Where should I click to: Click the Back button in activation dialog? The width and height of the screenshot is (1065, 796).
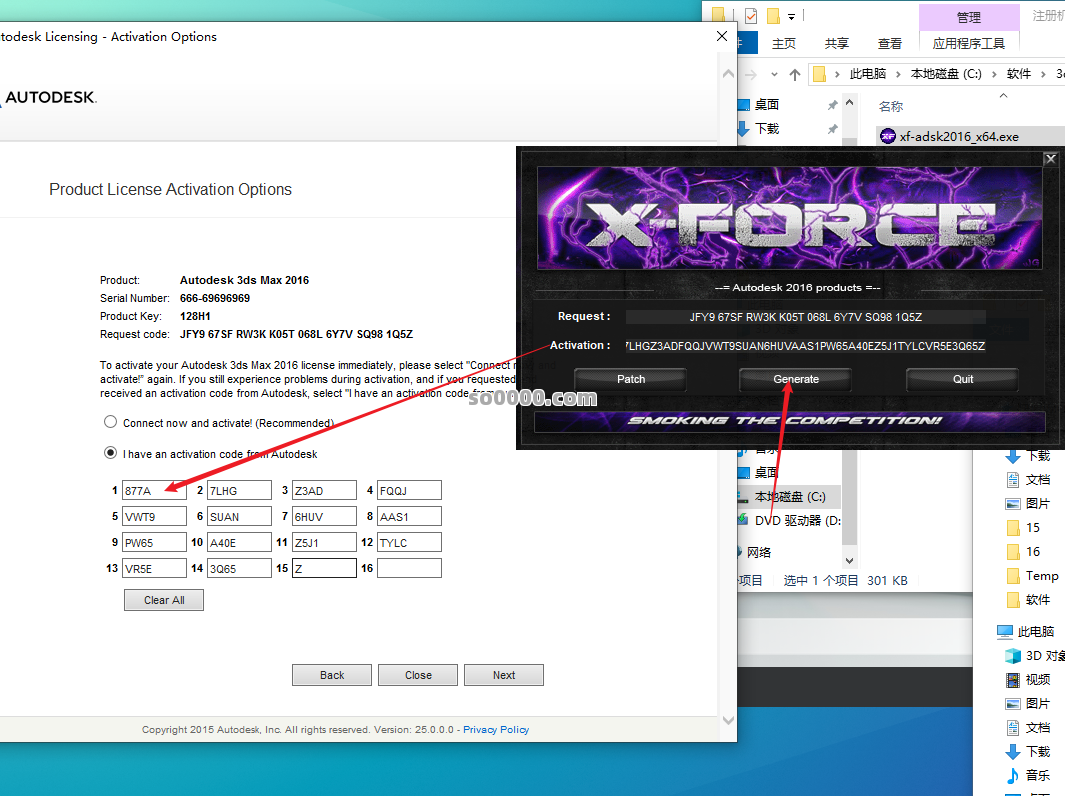(x=332, y=675)
